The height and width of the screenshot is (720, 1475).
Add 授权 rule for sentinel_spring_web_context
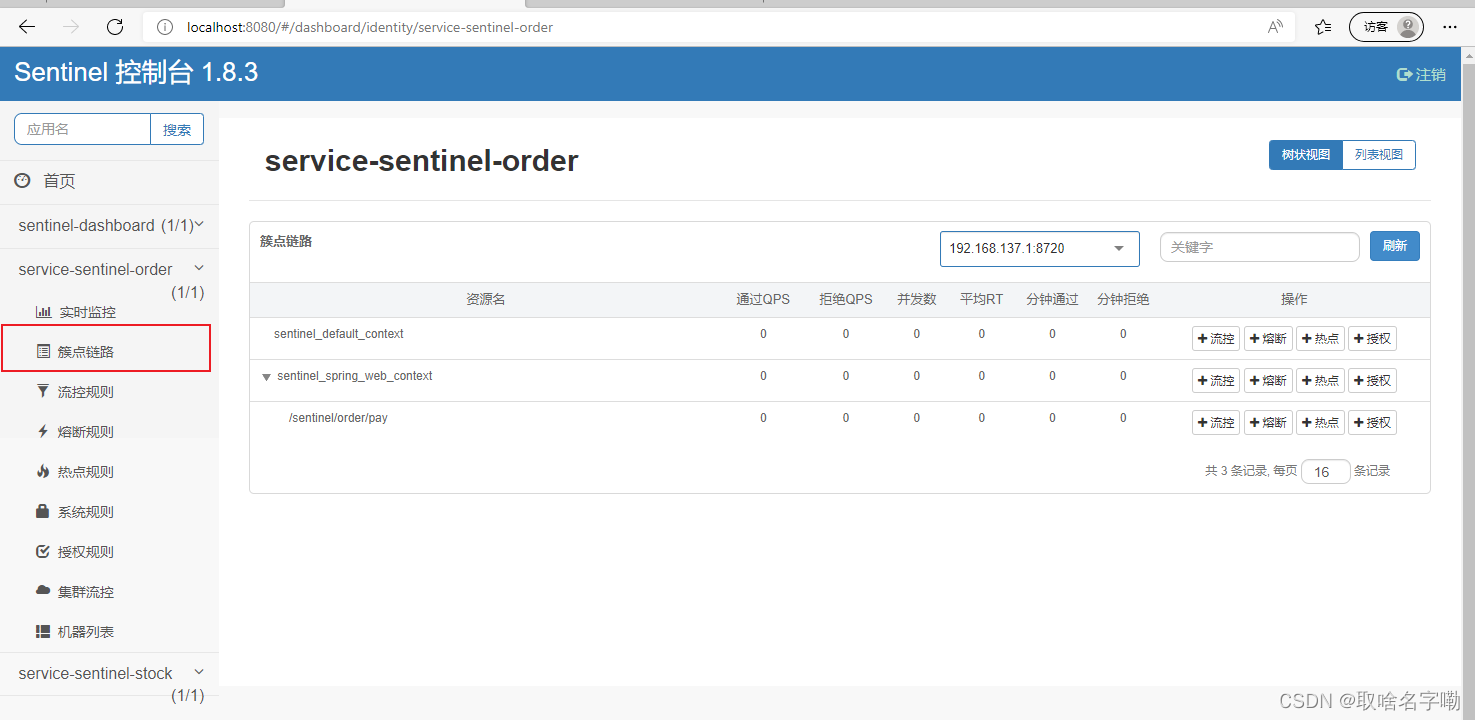point(1372,381)
